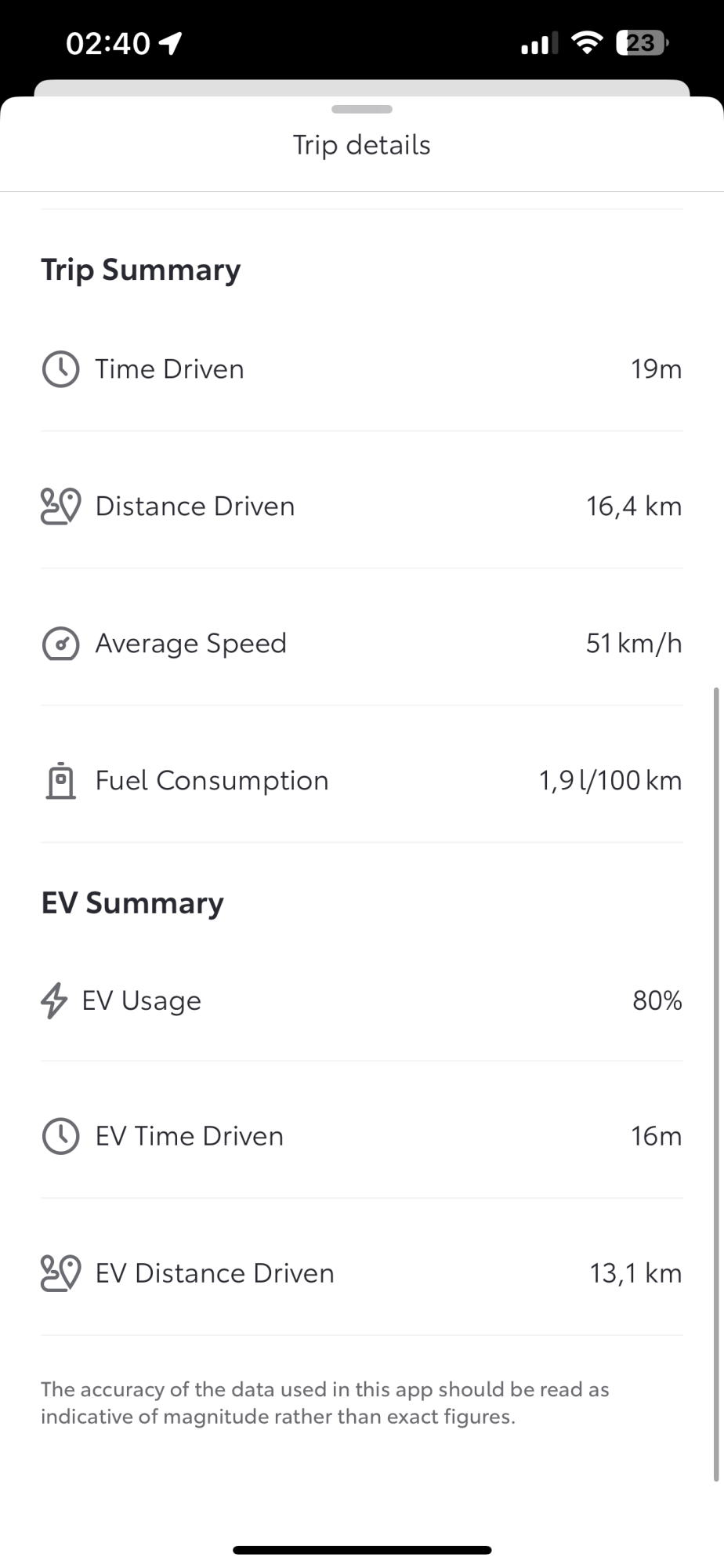The image size is (724, 1568).
Task: Tap the EV Time Driven clock icon
Action: [60, 1136]
